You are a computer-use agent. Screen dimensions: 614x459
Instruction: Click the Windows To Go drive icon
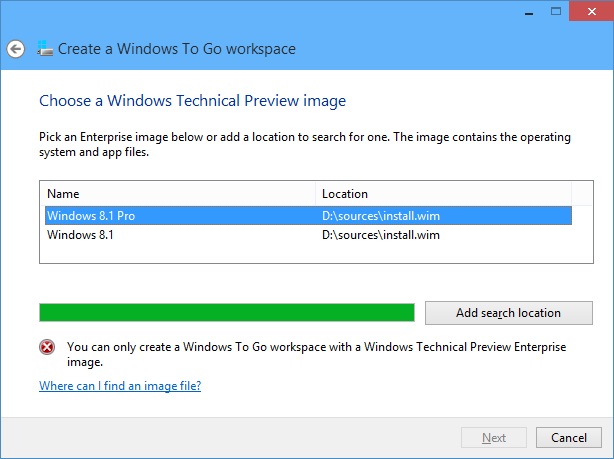pos(45,48)
